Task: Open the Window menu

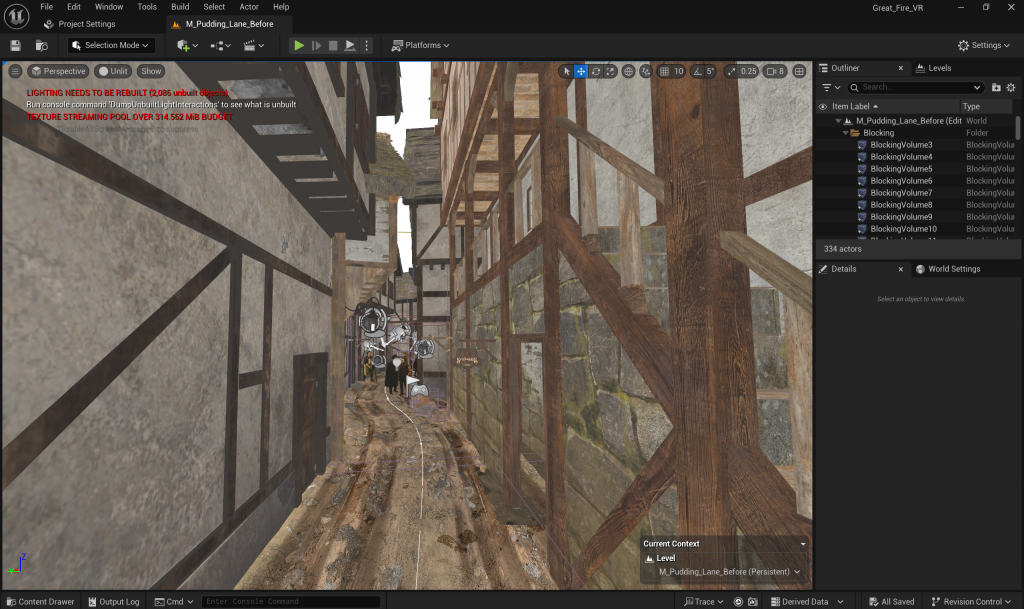Action: pos(109,7)
